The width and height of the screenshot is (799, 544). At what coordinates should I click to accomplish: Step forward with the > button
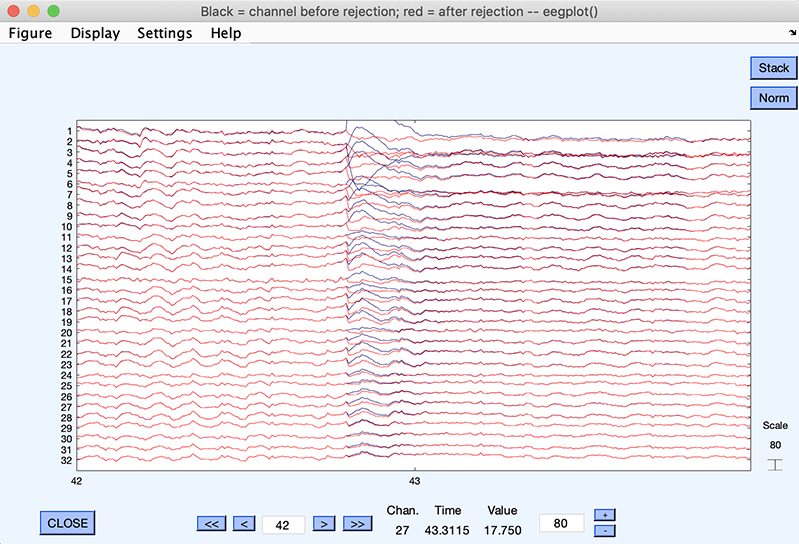323,523
